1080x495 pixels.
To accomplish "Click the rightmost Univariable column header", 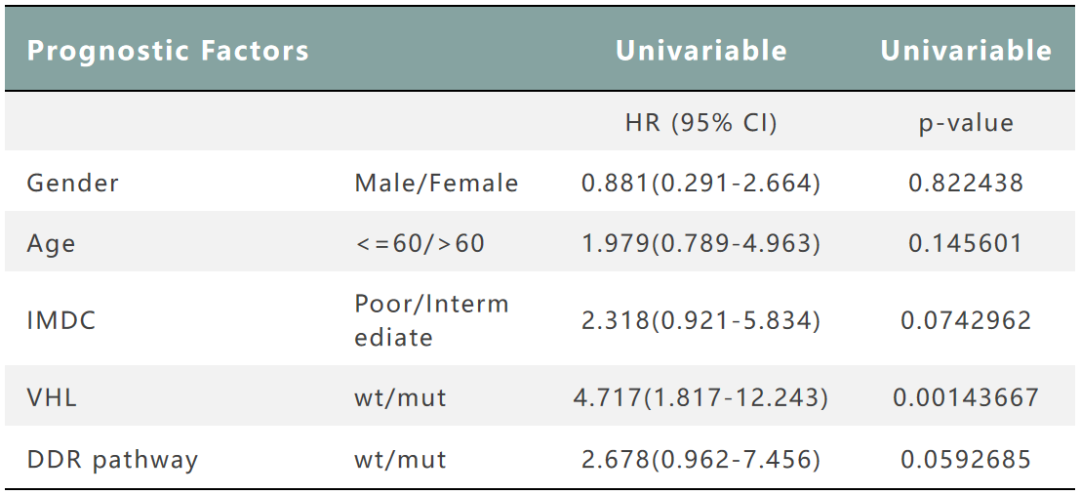I will coord(965,51).
